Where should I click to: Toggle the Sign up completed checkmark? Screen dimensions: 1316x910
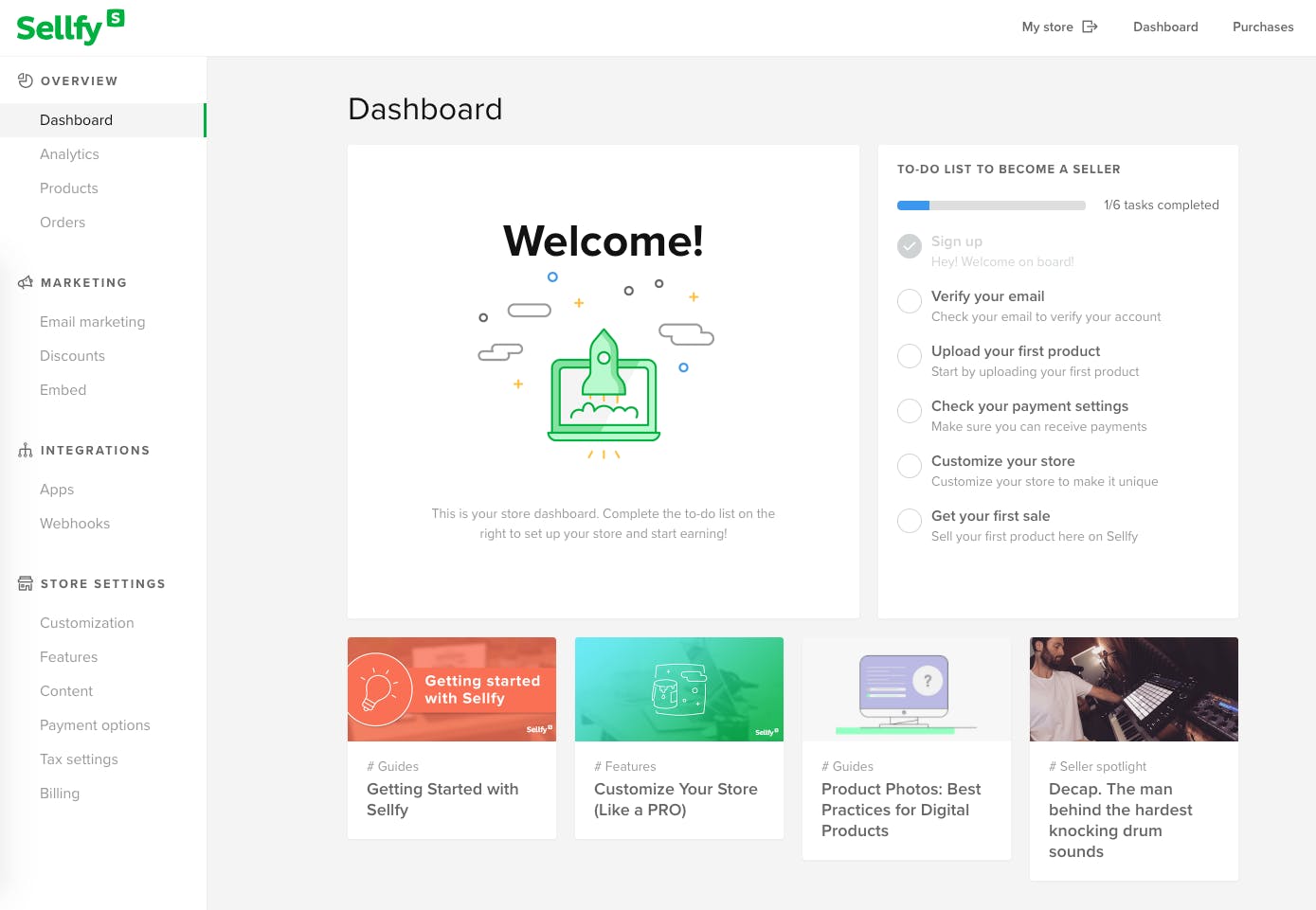pyautogui.click(x=910, y=246)
